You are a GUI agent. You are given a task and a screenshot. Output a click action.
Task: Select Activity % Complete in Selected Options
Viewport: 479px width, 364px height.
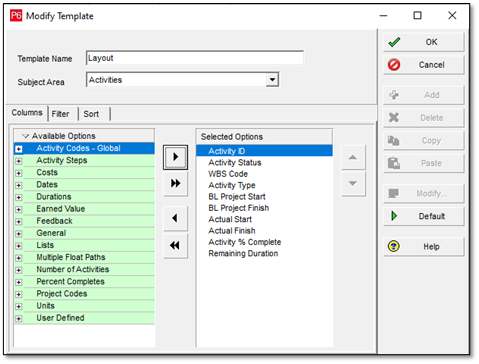[x=264, y=242]
